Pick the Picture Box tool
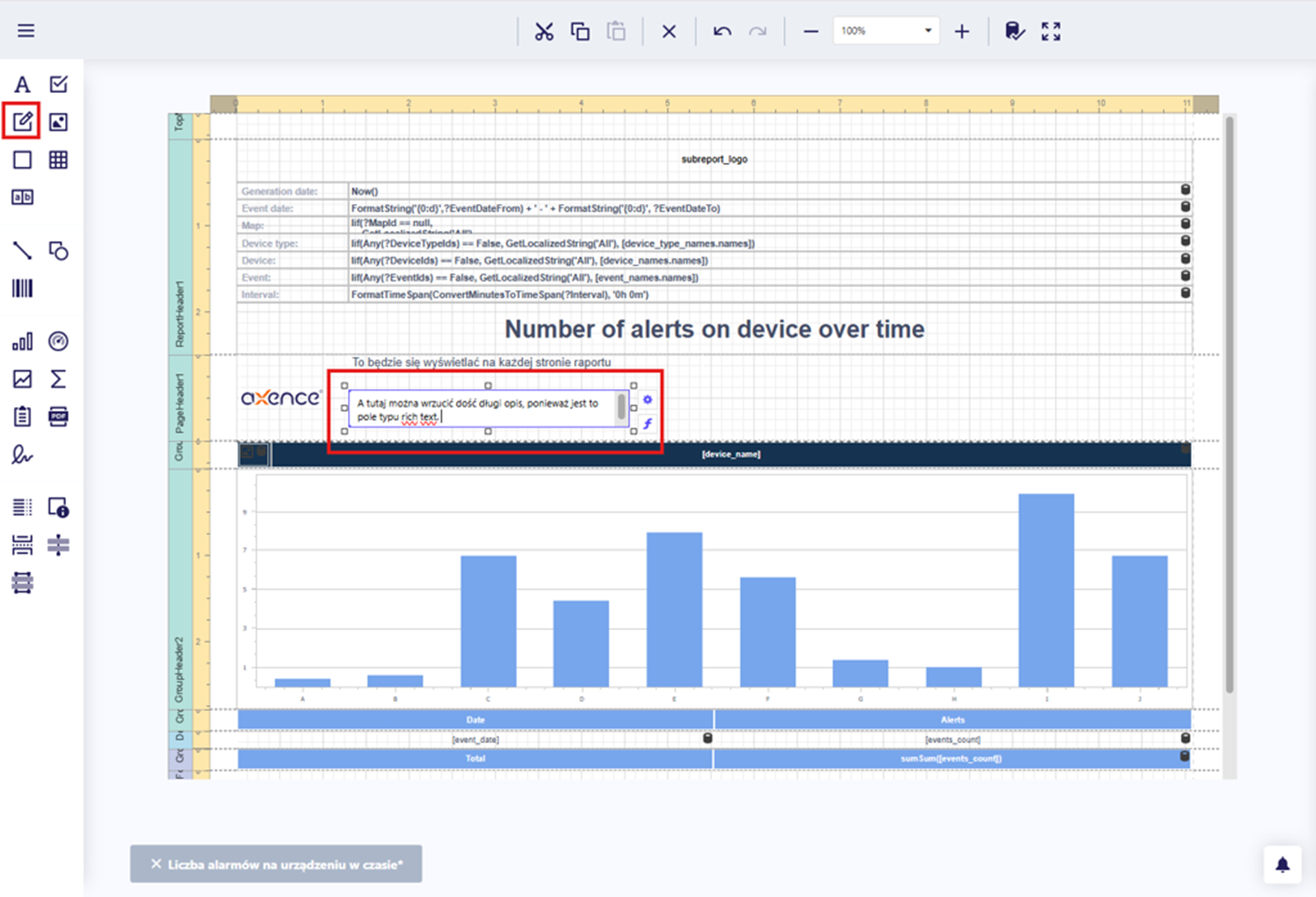 (x=58, y=123)
